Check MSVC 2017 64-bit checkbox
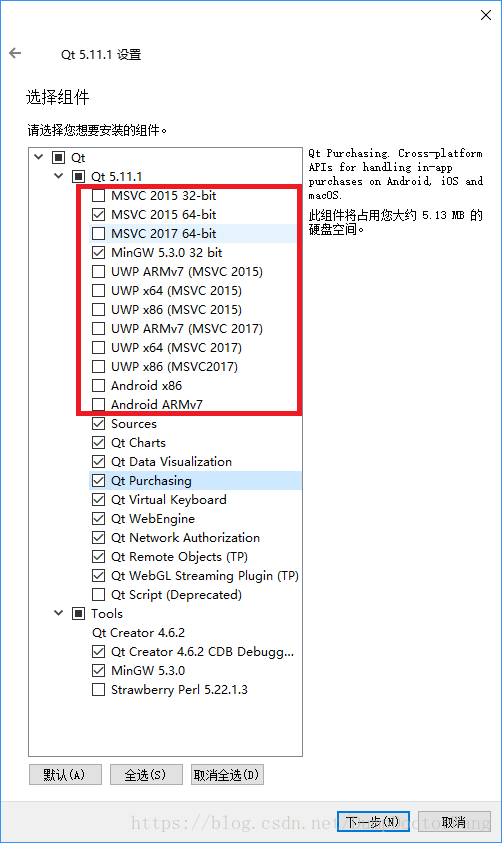 pyautogui.click(x=98, y=233)
